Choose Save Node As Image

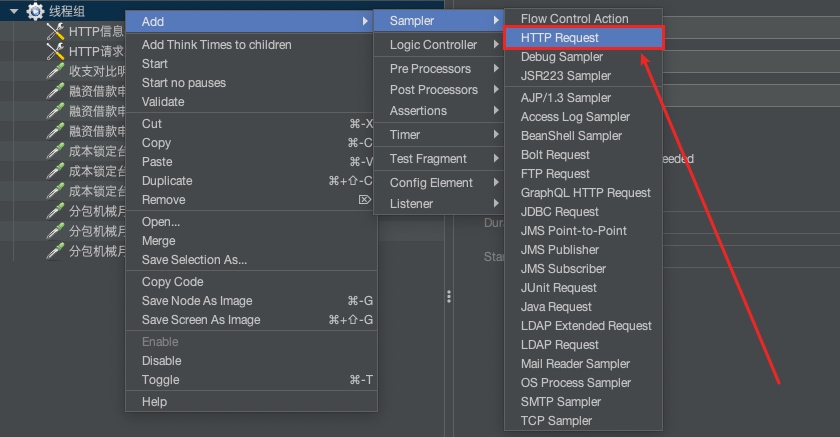coord(197,301)
